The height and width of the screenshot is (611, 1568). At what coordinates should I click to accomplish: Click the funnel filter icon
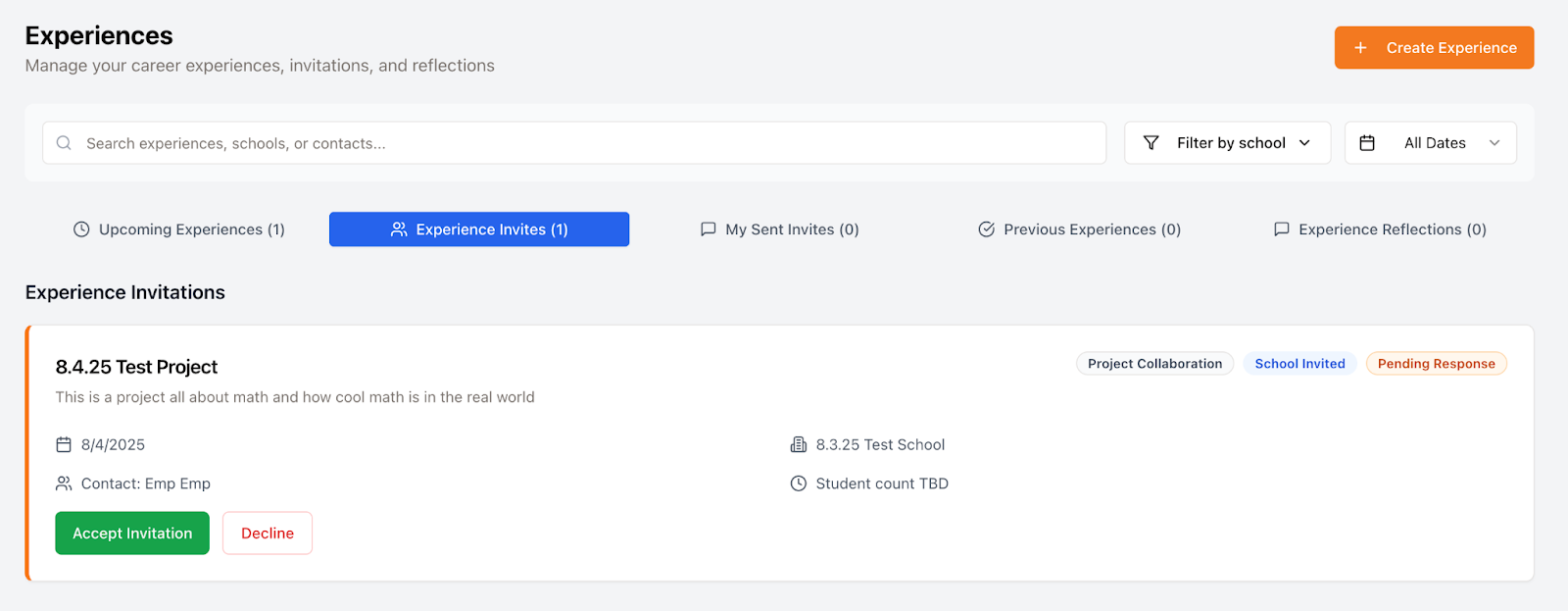[x=1151, y=143]
